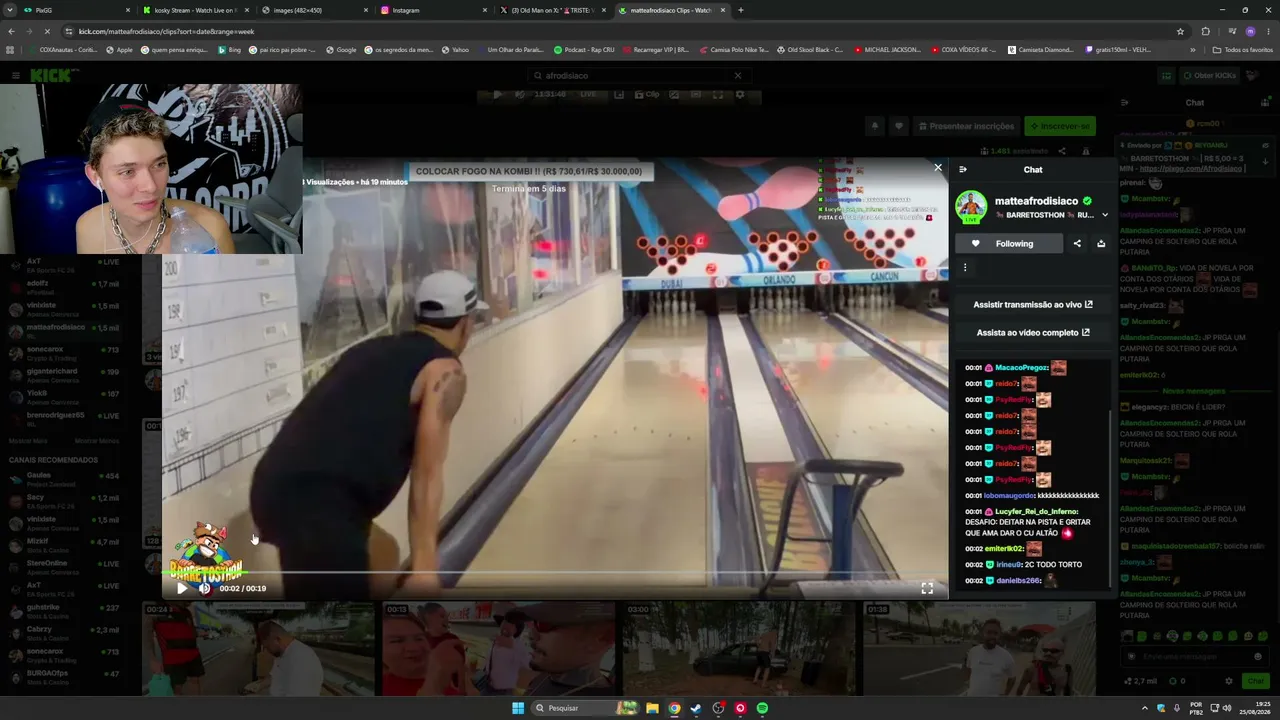Image resolution: width=1280 pixels, height=720 pixels.
Task: Open the Windows Start menu
Action: point(518,708)
